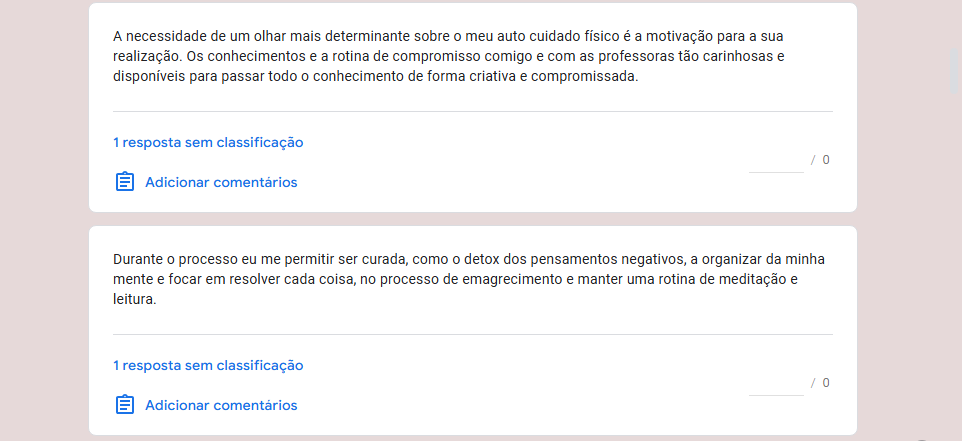
Task: Select '1 resposta sem classificação' below professoras answer
Action: click(208, 142)
